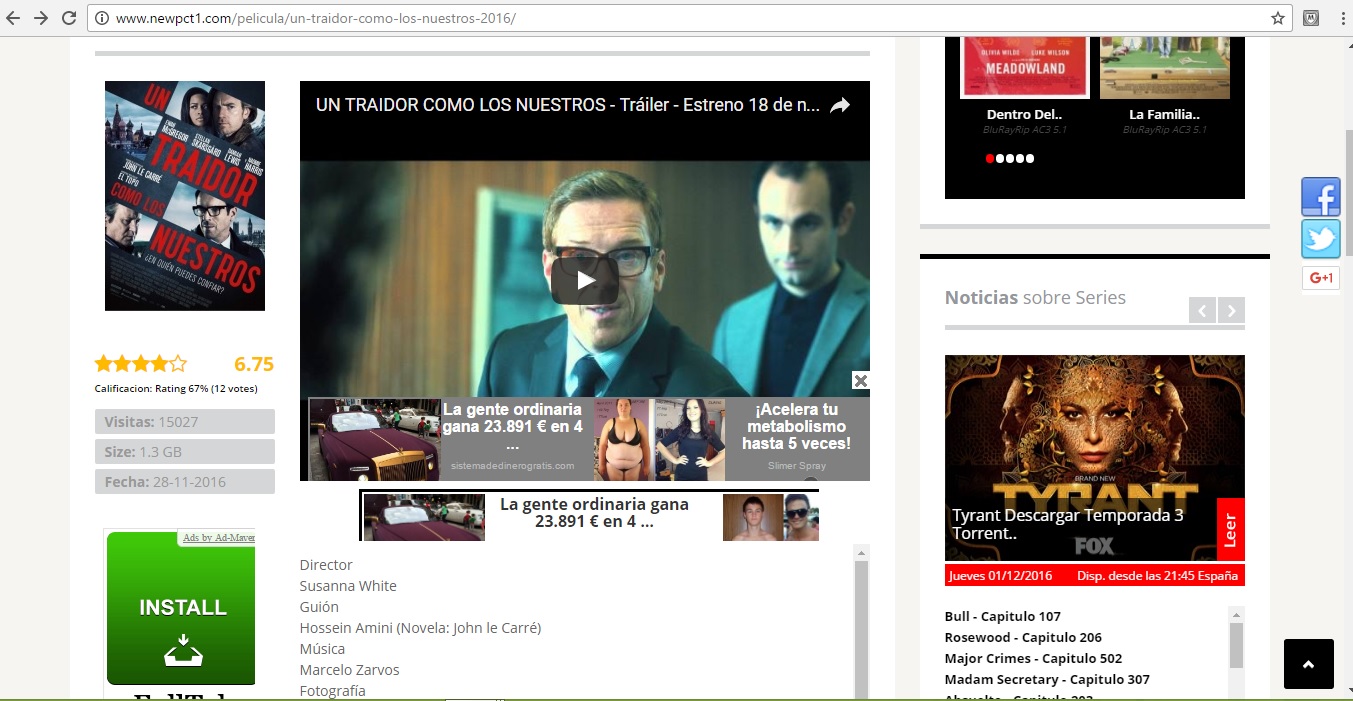The height and width of the screenshot is (701, 1353).
Task: Open the trailer title link on the video
Action: 568,105
